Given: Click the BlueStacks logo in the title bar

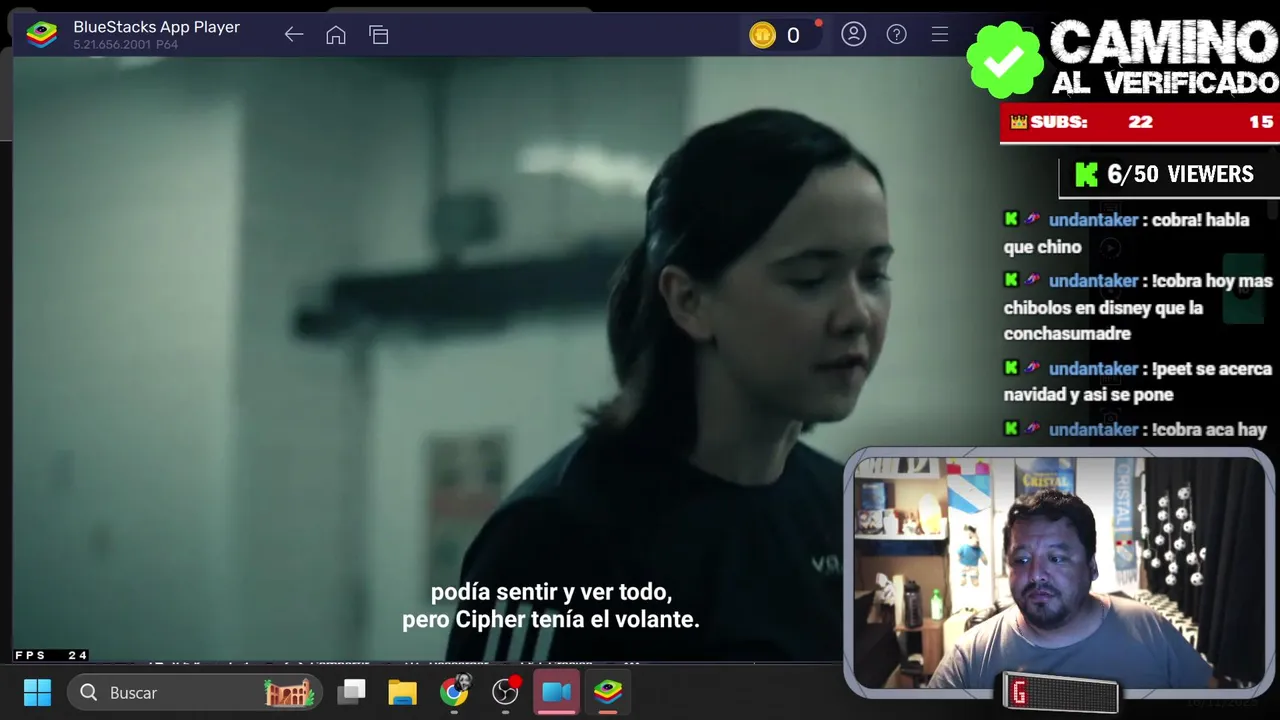Looking at the screenshot, I should (42, 35).
